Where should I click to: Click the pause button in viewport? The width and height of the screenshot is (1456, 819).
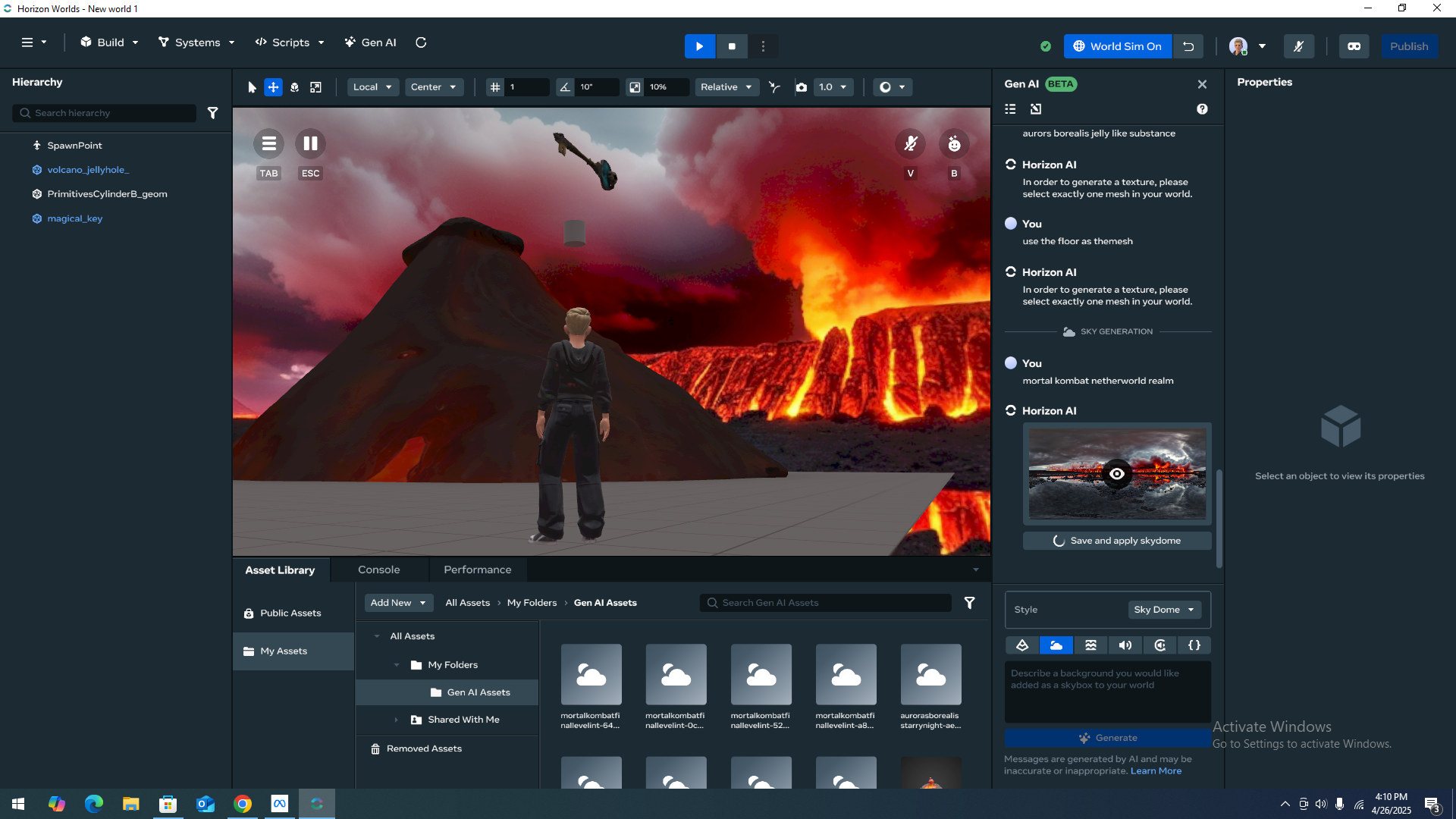tap(310, 143)
